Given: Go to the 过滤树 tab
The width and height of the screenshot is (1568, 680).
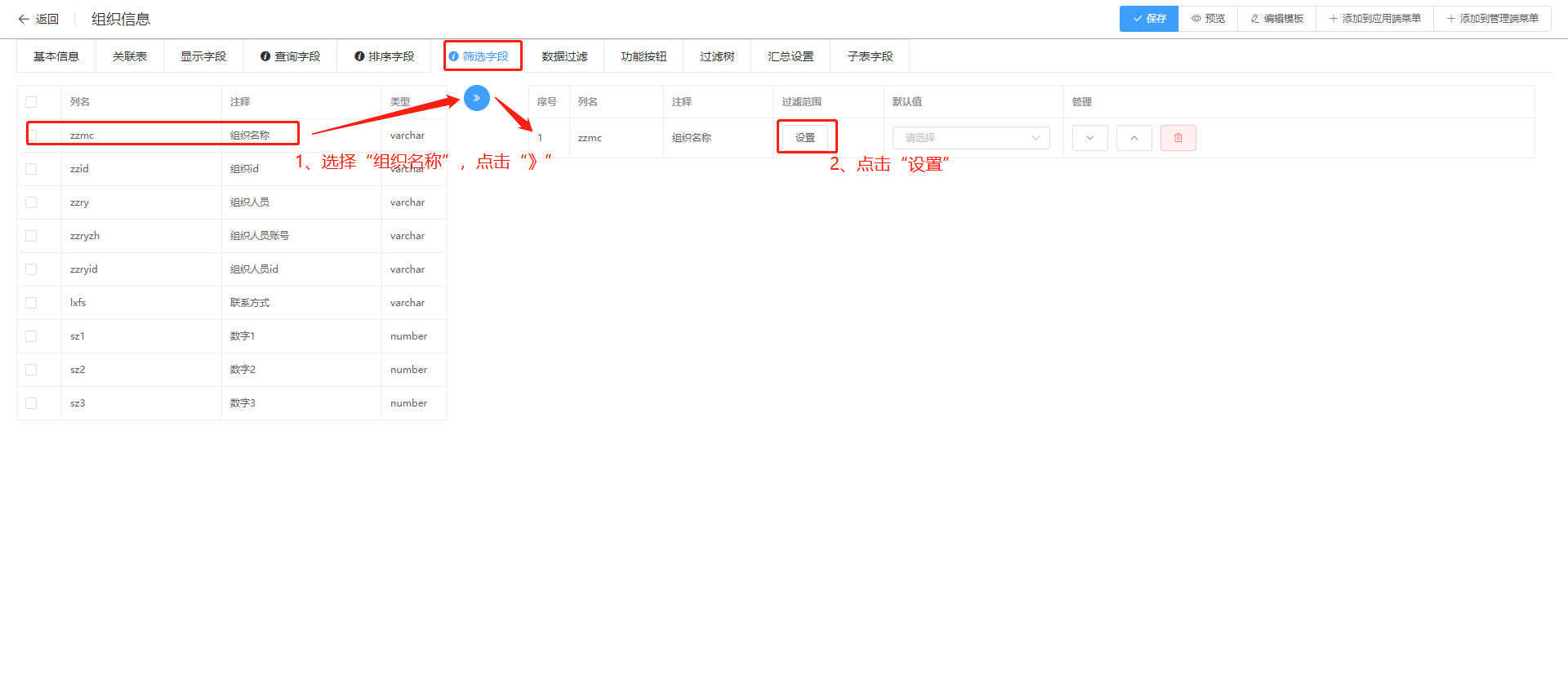Looking at the screenshot, I should tap(717, 56).
